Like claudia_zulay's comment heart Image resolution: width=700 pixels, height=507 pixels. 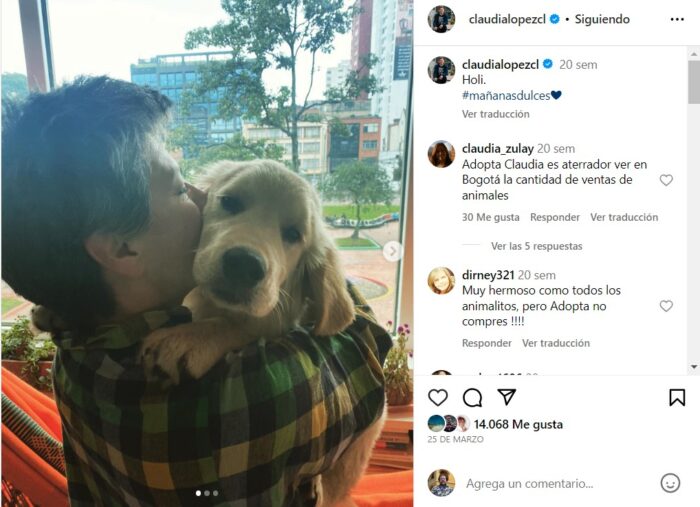pyautogui.click(x=666, y=180)
